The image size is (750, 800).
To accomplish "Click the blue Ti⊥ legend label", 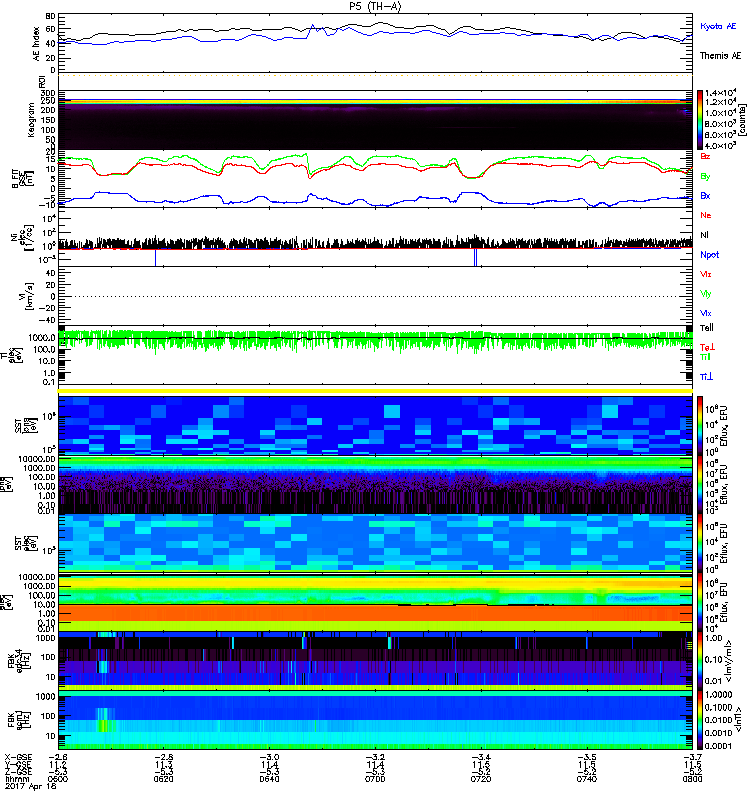I will (x=706, y=377).
